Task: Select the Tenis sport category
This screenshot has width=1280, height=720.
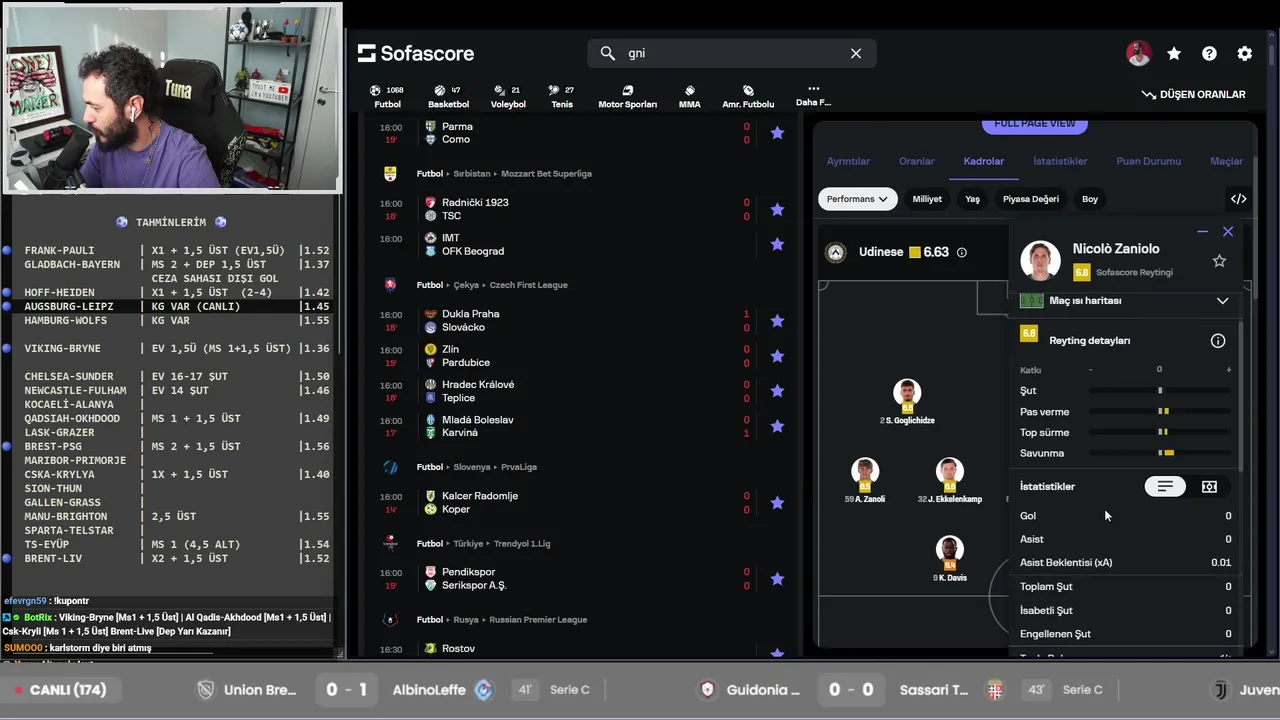Action: (562, 96)
